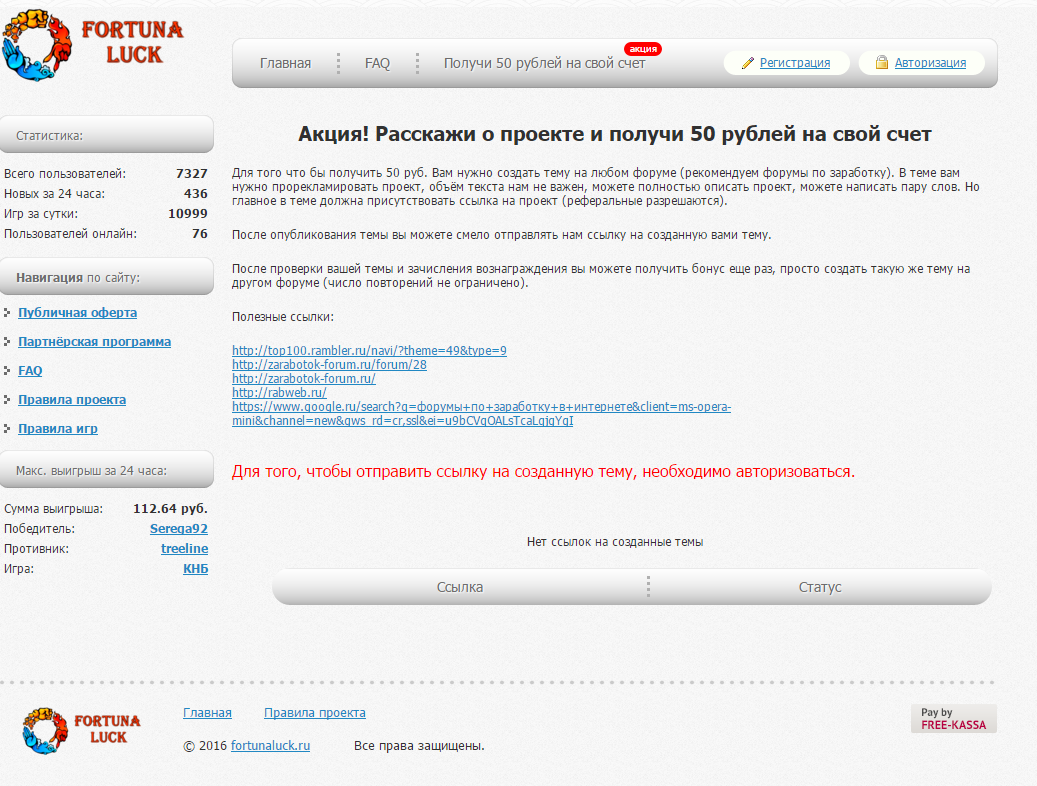Open the Правила проекта link in the footer
Image resolution: width=1037 pixels, height=786 pixels.
315,713
